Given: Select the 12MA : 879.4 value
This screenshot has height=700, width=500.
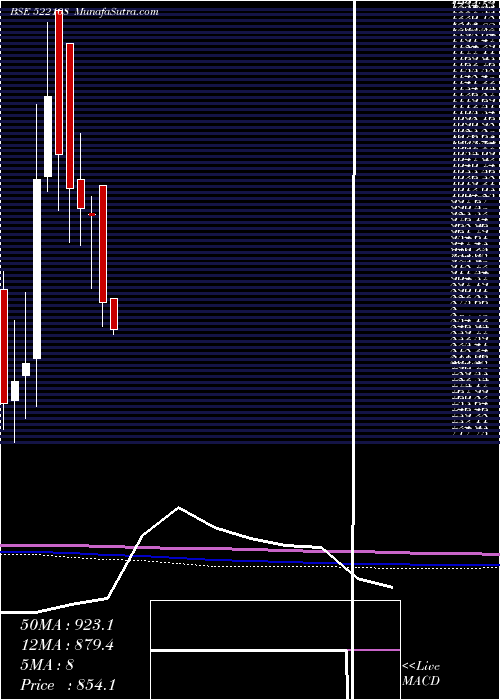Looking at the screenshot, I should coord(67,645).
